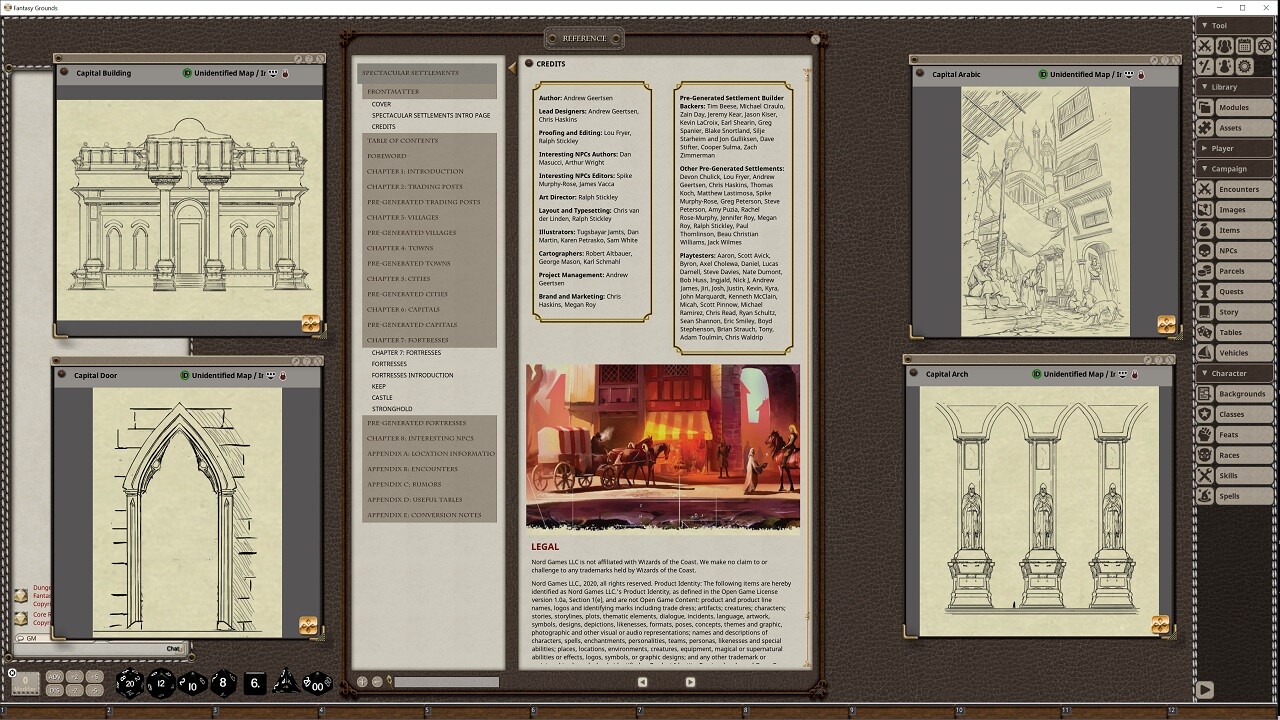Toggle ID status on Capital Arabic image
Viewport: 1280px width, 720px height.
[x=1043, y=74]
